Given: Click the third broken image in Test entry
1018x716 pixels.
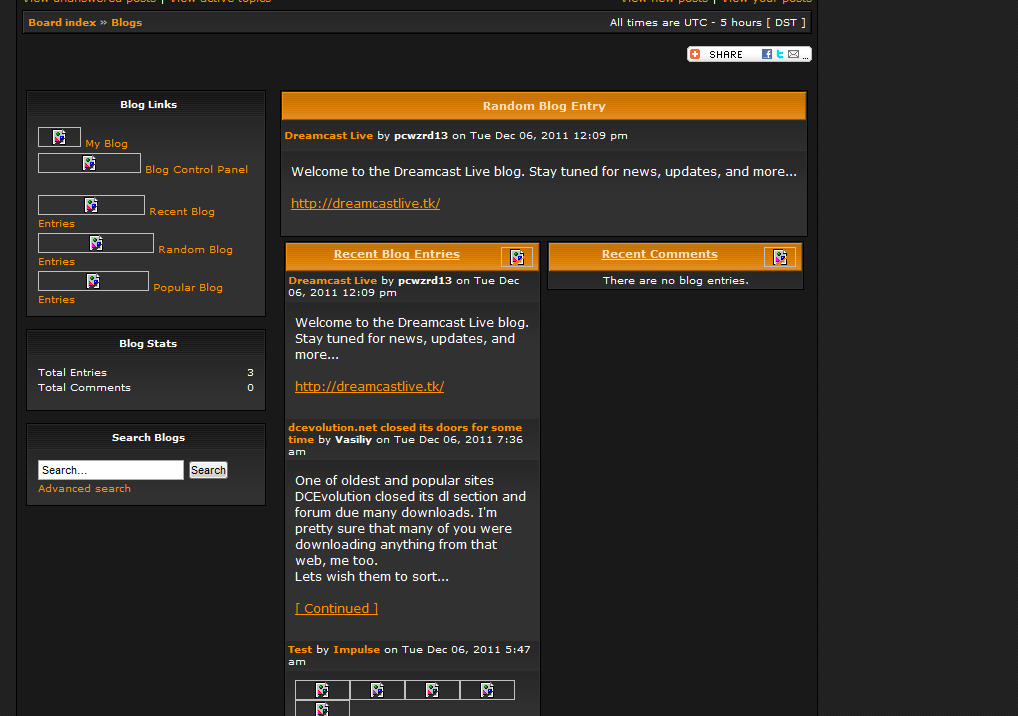Looking at the screenshot, I should (x=432, y=690).
